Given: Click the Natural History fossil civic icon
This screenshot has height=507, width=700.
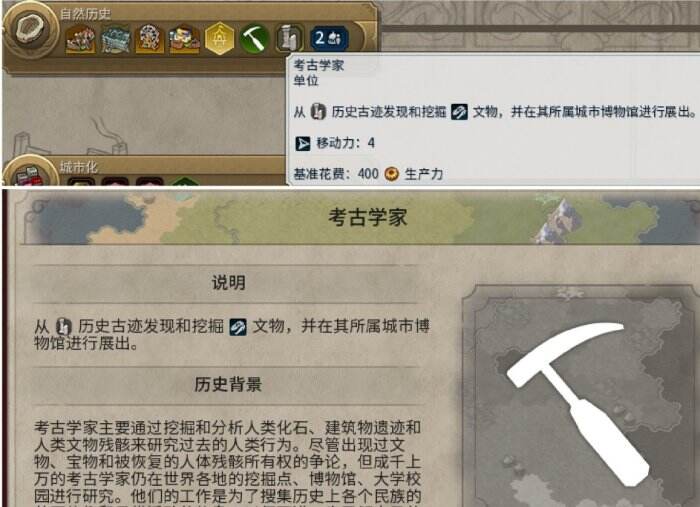Looking at the screenshot, I should click(29, 30).
